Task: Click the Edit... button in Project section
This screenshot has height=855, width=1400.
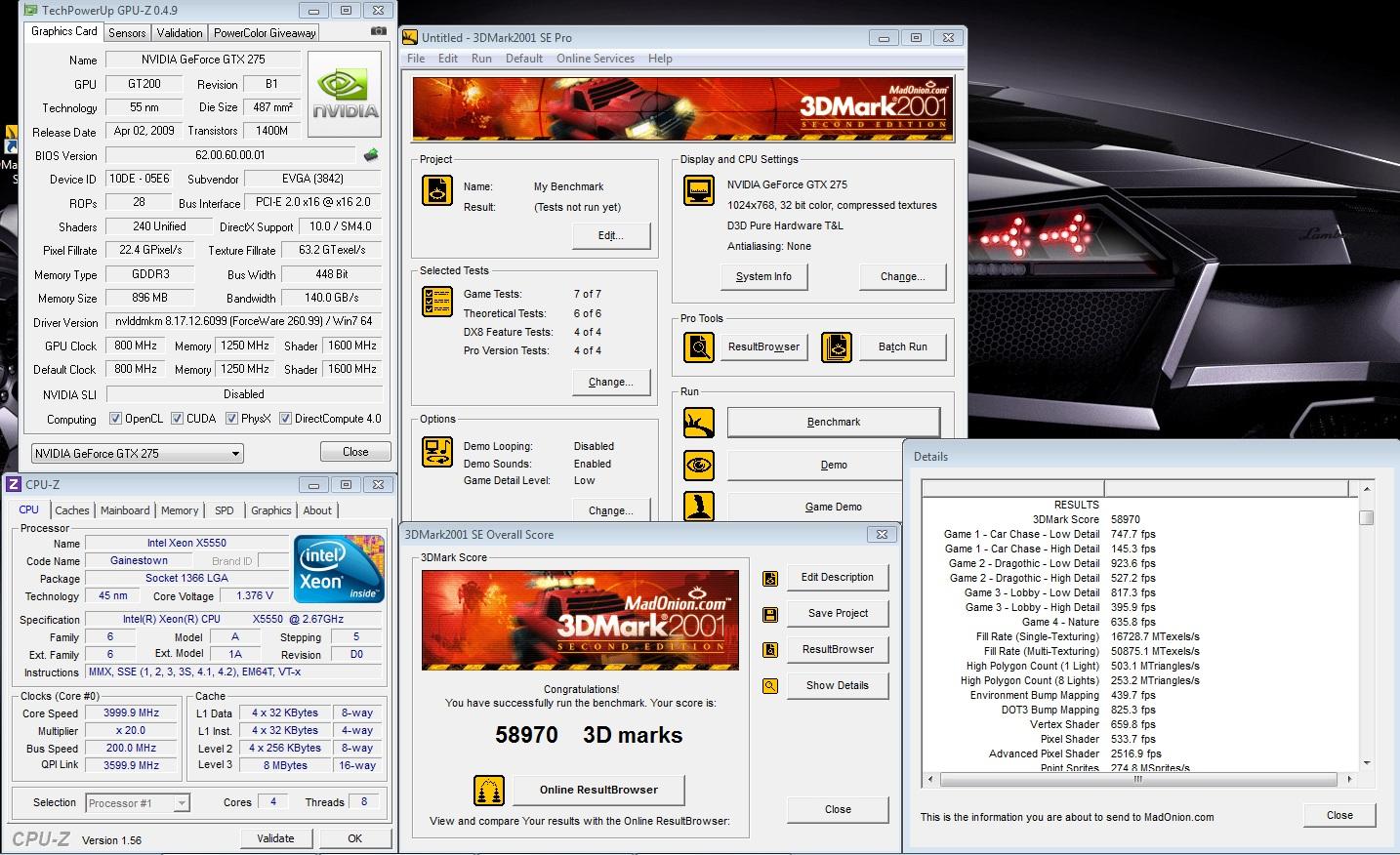Action: pyautogui.click(x=610, y=236)
